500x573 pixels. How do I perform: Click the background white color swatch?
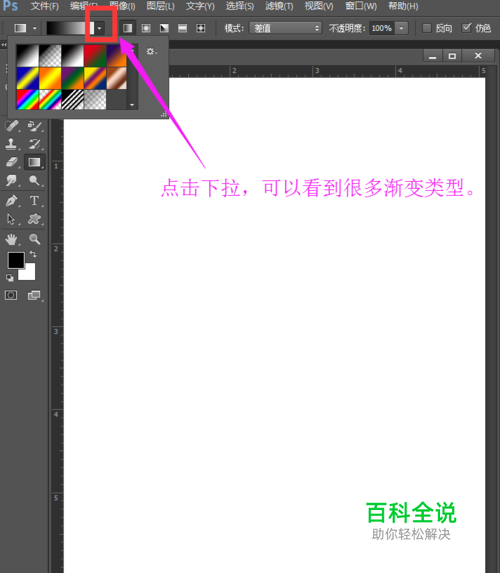(29, 274)
